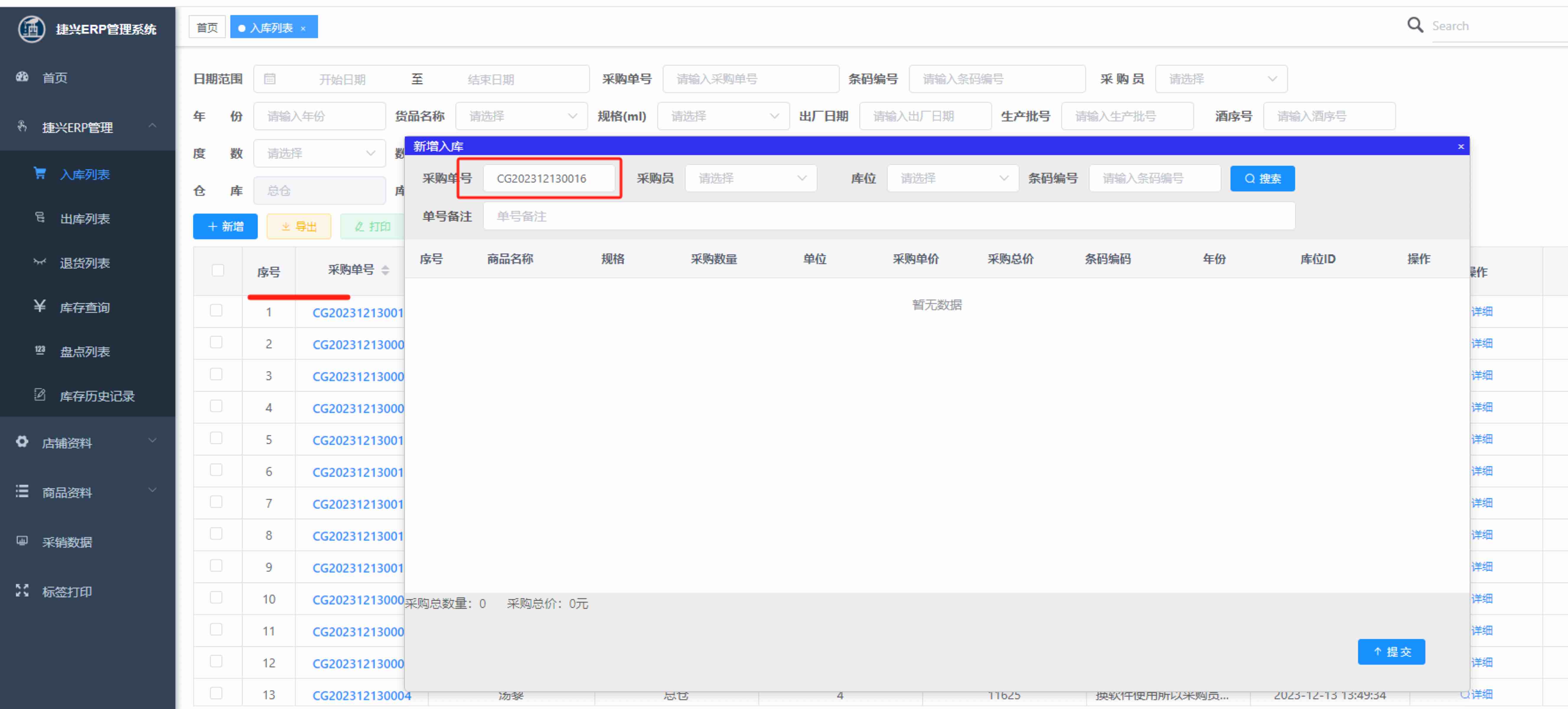Screen dimensions: 1568x709
Task: Focus the 采购单号 field in dialog
Action: coord(549,178)
